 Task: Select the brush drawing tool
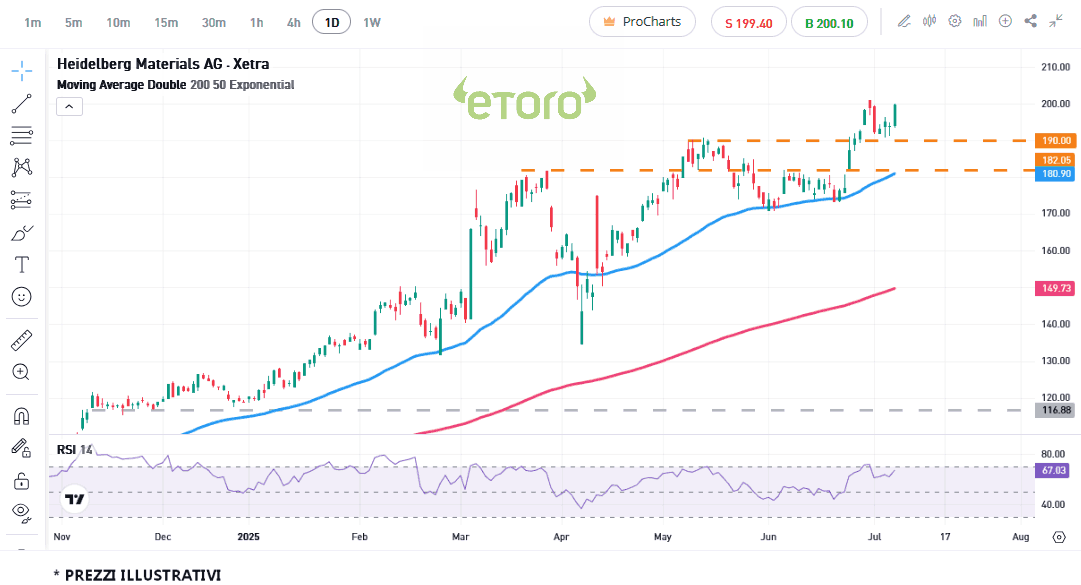pos(21,233)
